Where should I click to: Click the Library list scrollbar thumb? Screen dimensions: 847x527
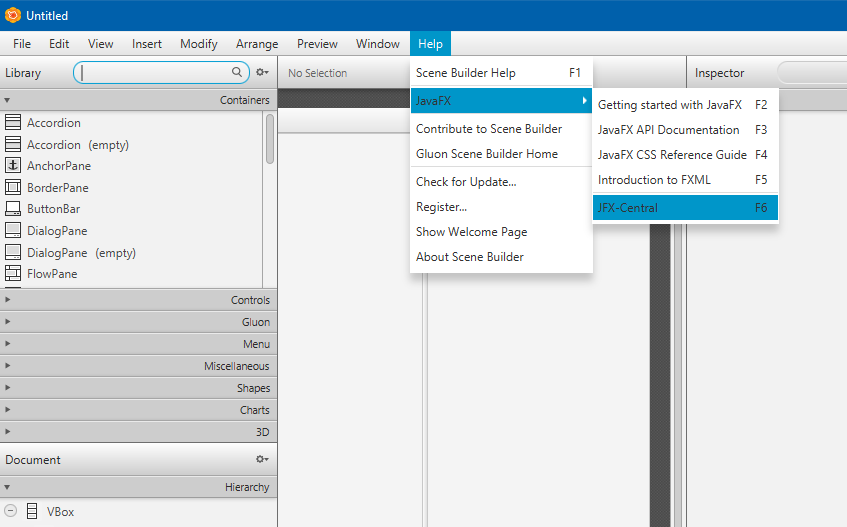point(270,139)
